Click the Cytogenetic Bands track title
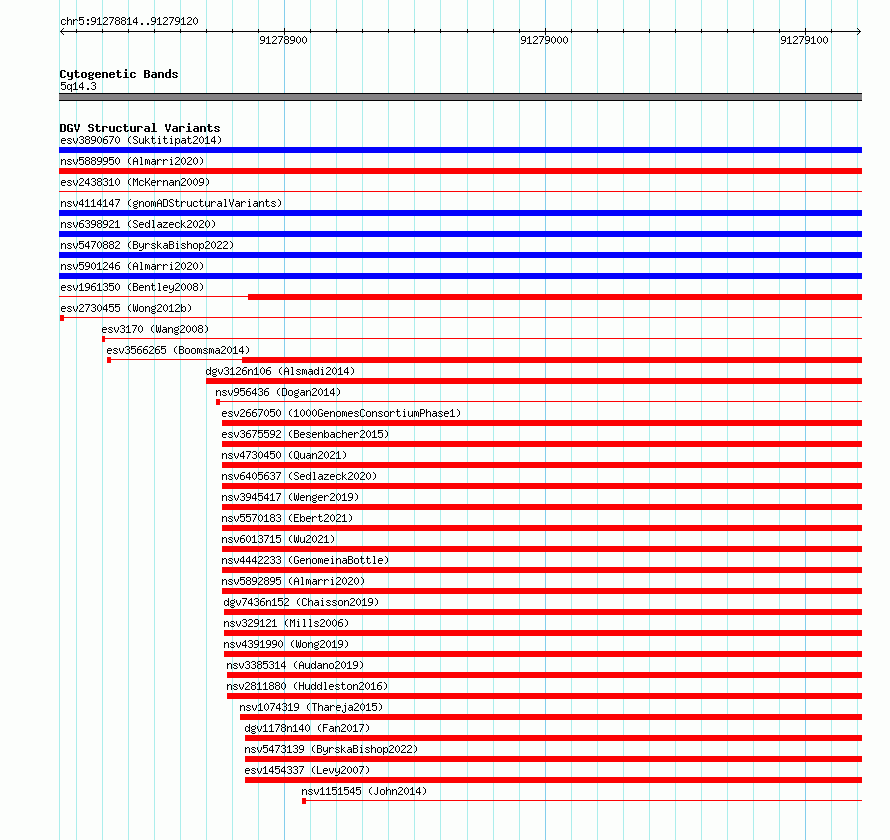The width and height of the screenshot is (890, 840). coord(119,74)
